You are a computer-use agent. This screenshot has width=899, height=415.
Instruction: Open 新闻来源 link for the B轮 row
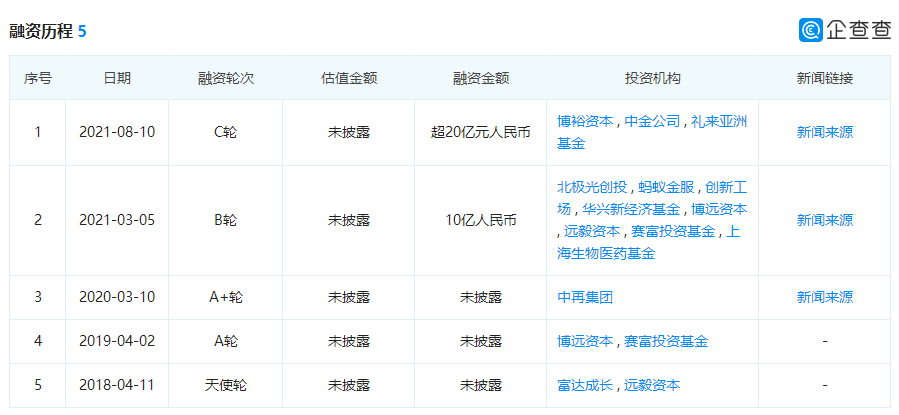824,220
